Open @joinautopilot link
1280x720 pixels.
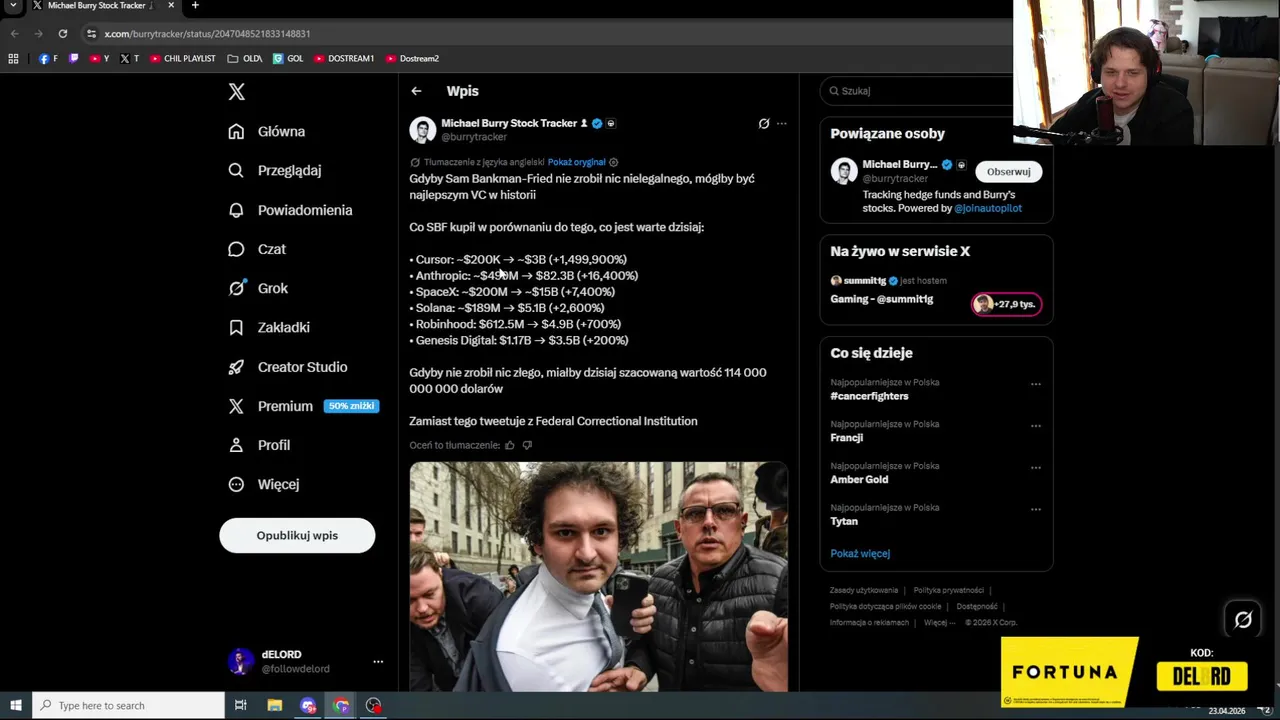coord(988,208)
